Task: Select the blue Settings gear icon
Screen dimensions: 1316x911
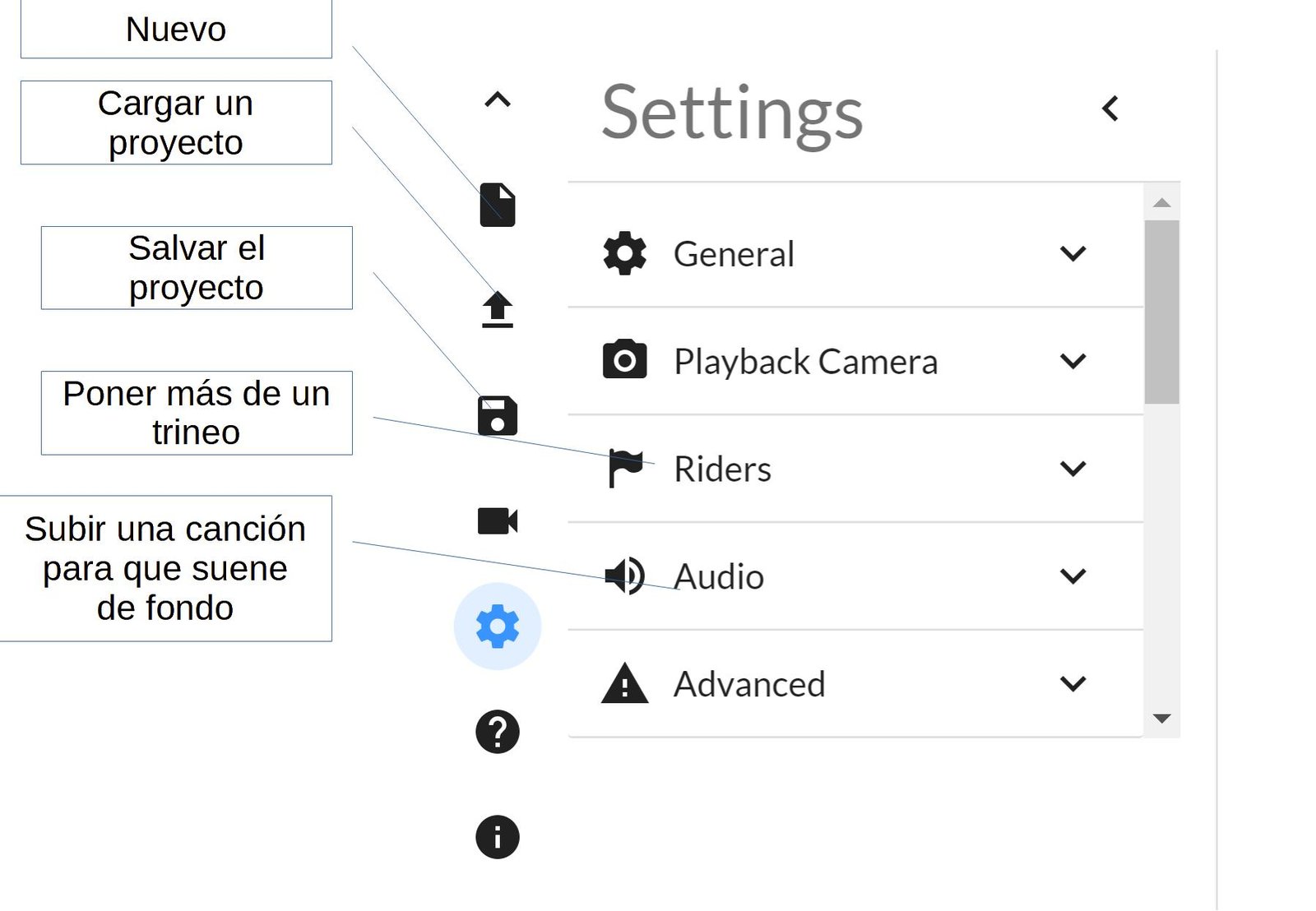Action: click(497, 625)
